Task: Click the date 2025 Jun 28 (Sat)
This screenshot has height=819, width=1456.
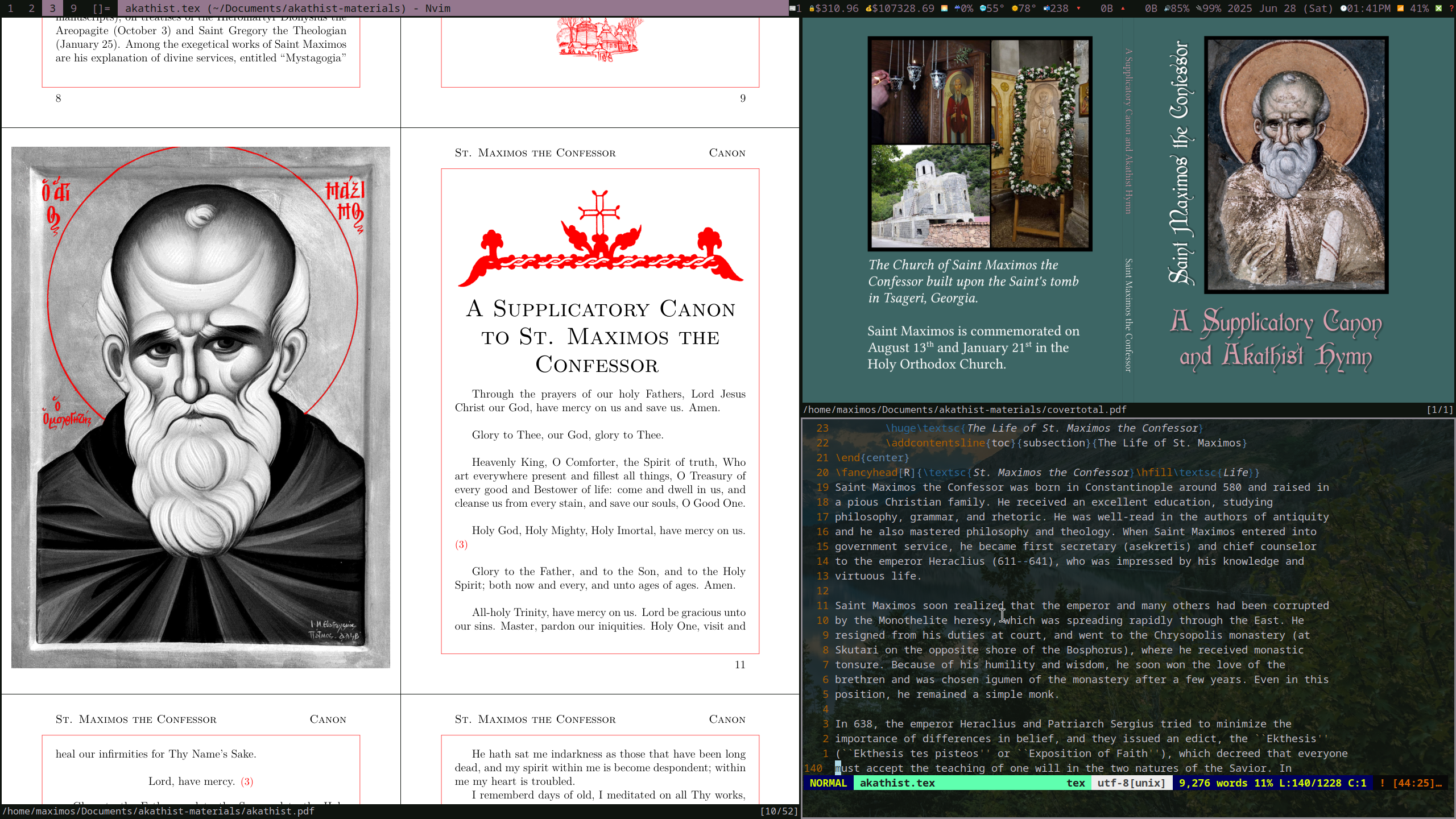Action: tap(1280, 8)
